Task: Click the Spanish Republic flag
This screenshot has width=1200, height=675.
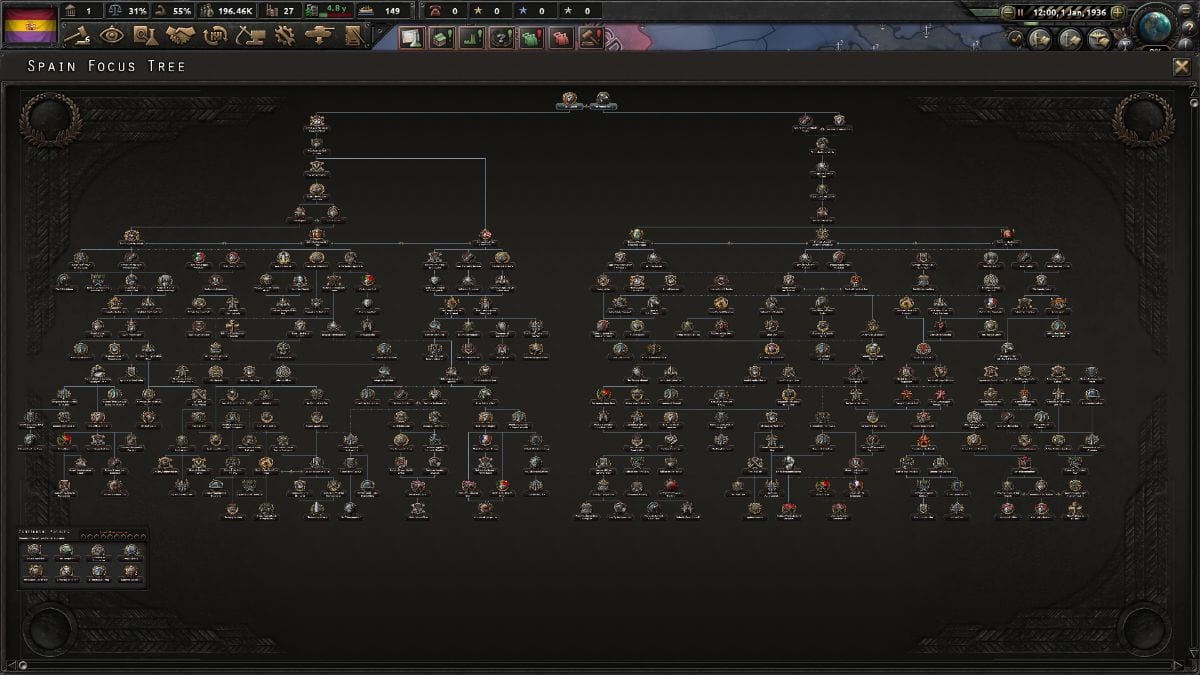Action: click(30, 24)
